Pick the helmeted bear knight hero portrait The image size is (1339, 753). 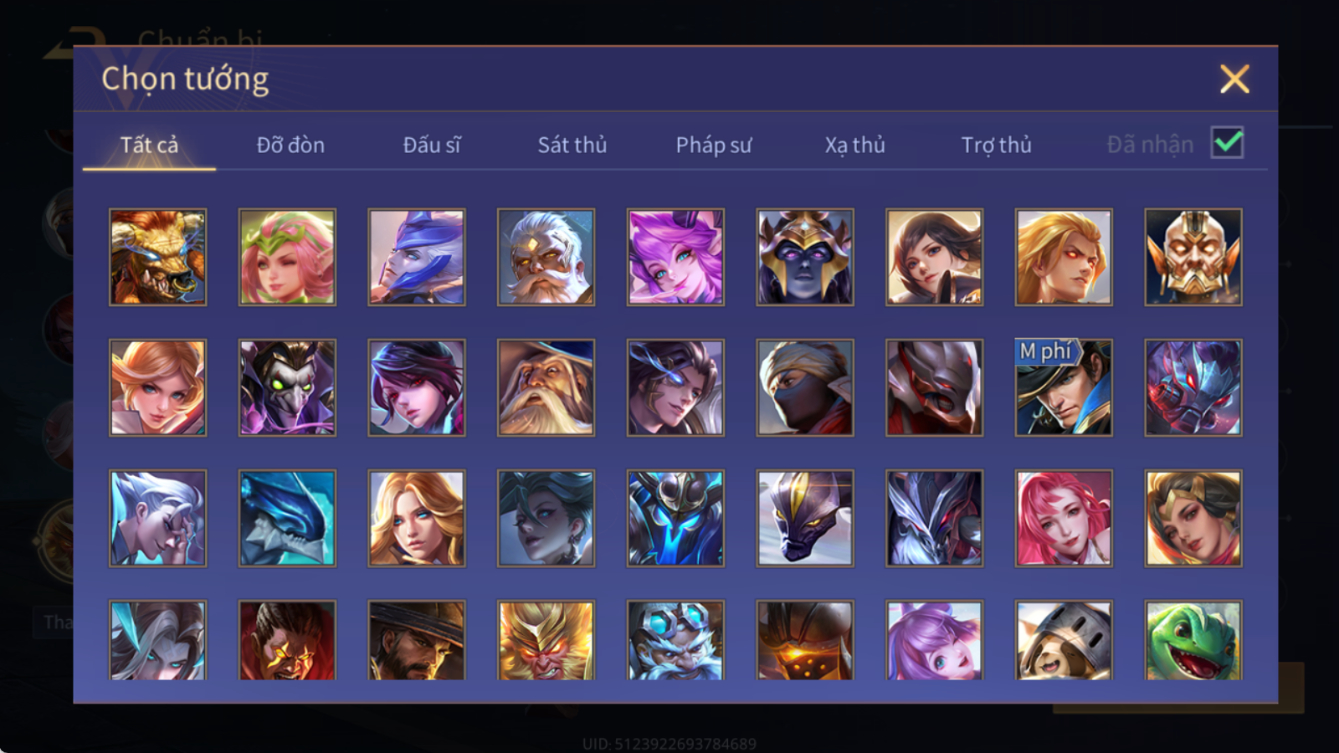click(x=1064, y=640)
